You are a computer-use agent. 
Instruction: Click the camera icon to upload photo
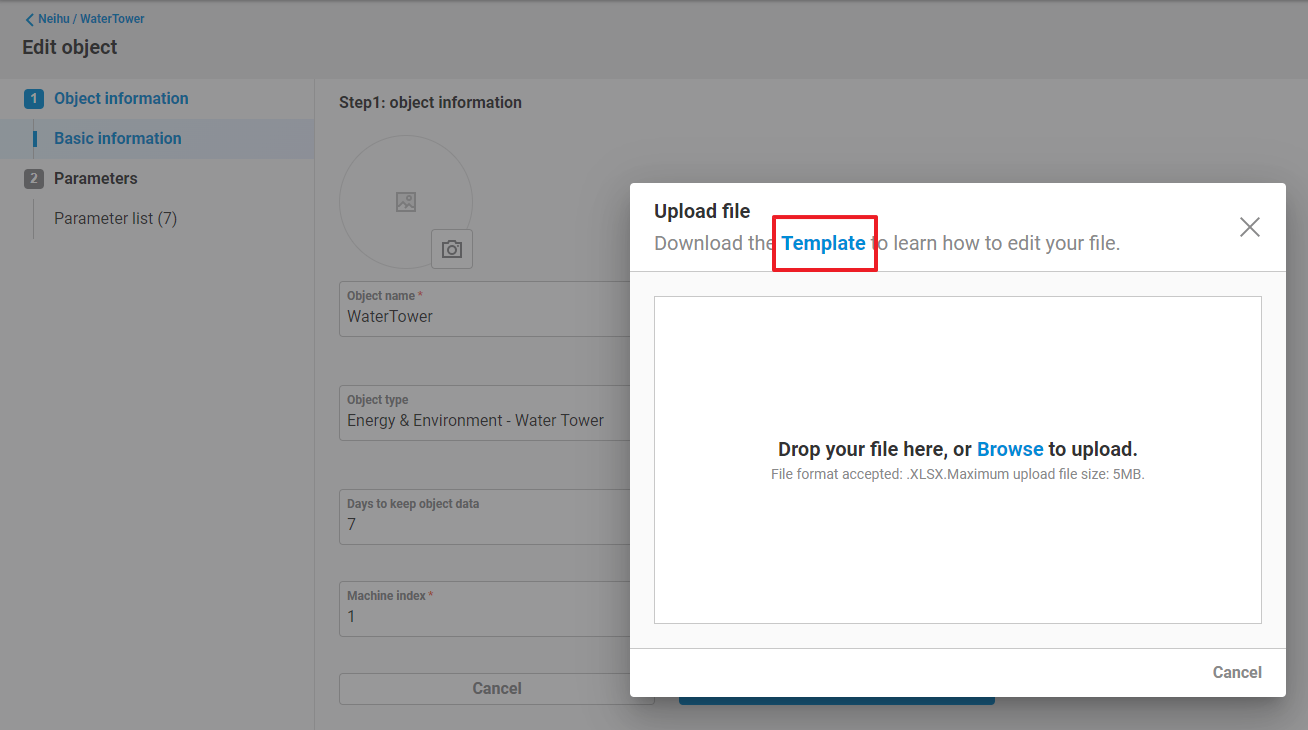coord(452,249)
